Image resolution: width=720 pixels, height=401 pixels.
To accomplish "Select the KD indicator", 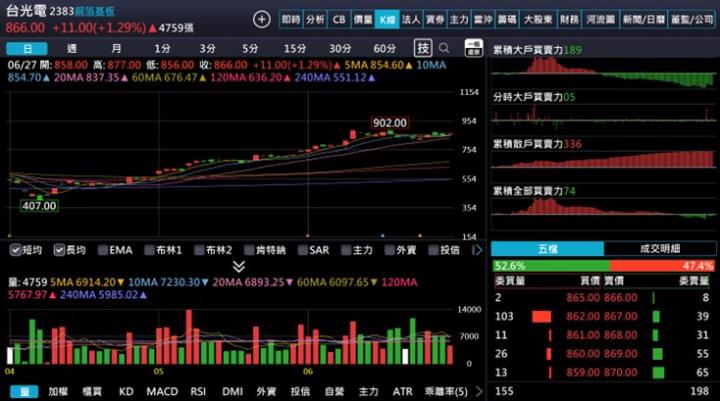I will (126, 391).
